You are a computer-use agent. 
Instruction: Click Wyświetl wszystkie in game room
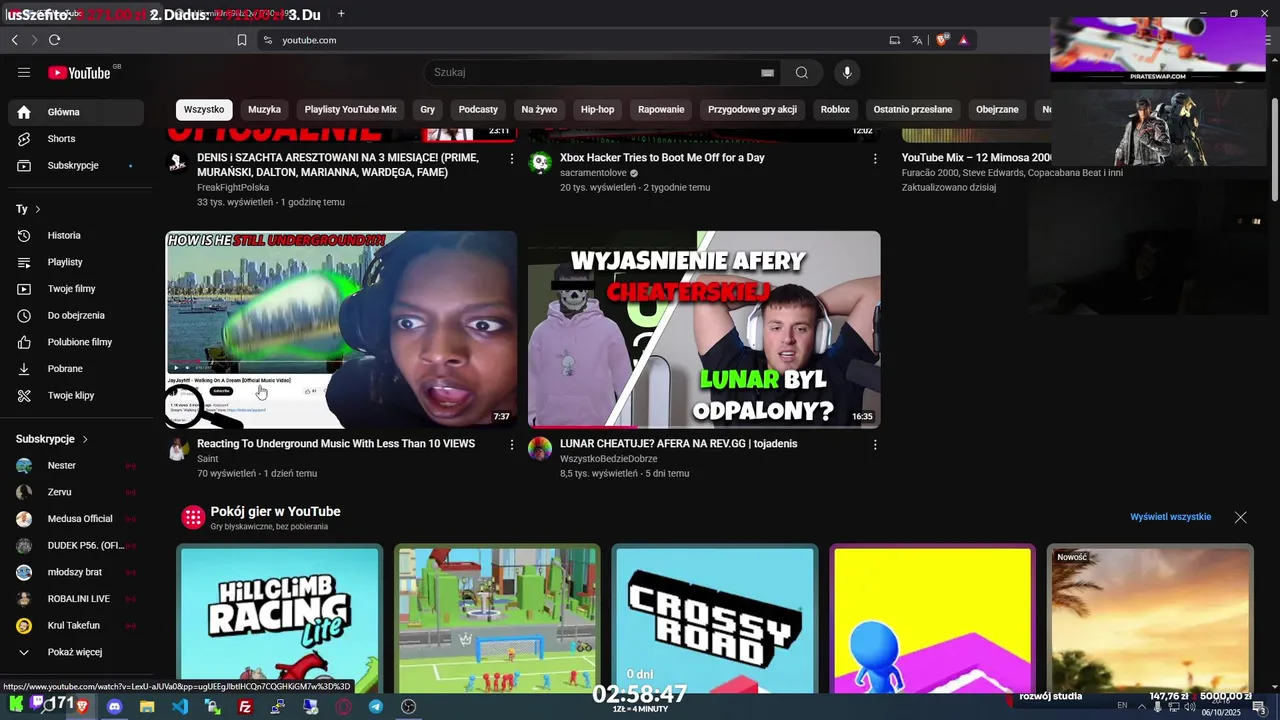(x=1170, y=517)
